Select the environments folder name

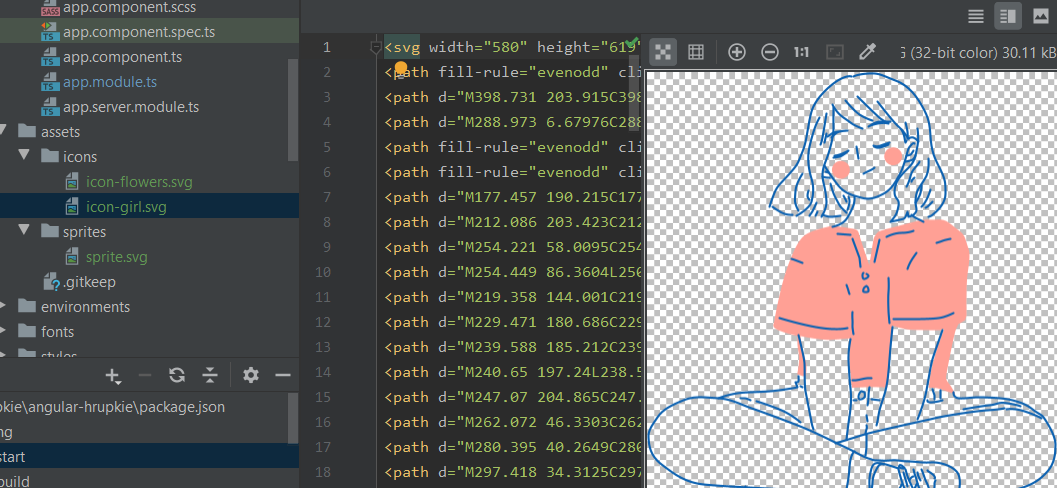click(x=86, y=307)
